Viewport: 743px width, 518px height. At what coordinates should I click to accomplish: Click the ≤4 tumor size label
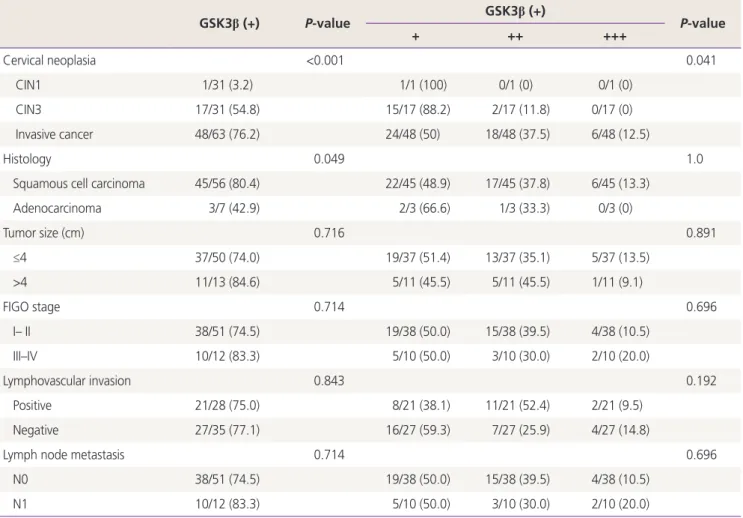20,258
